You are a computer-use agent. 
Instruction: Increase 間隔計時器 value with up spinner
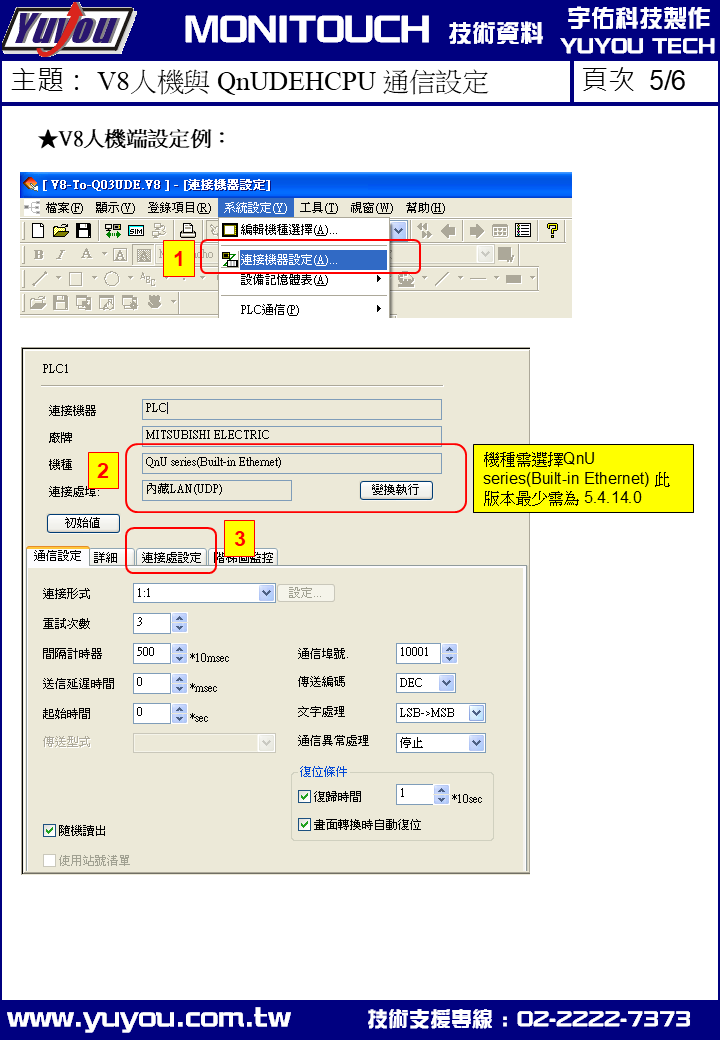coord(179,649)
